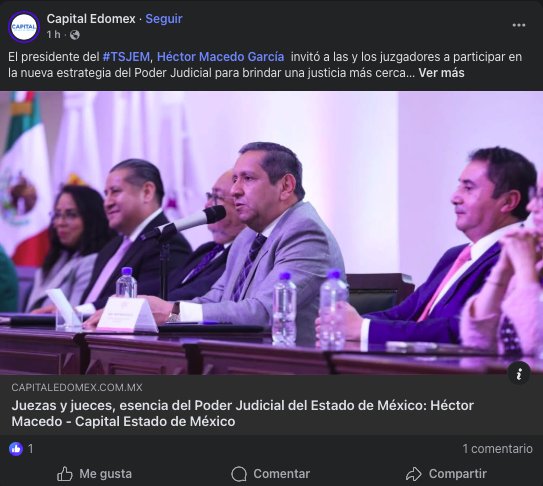Open the three-dot post options menu
Viewport: 543px width, 486px height.
(x=518, y=25)
